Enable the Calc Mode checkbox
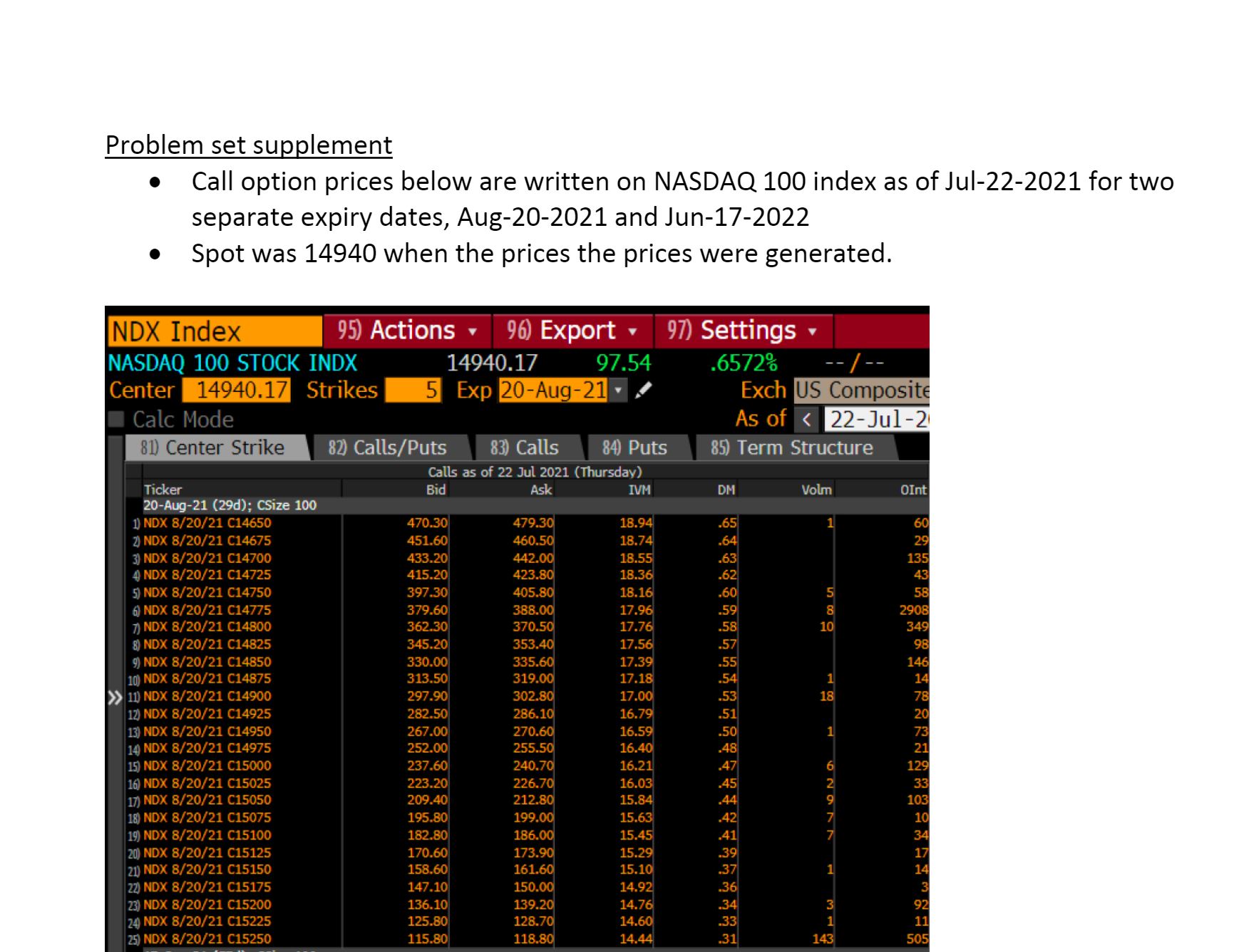1234x952 pixels. coord(116,419)
